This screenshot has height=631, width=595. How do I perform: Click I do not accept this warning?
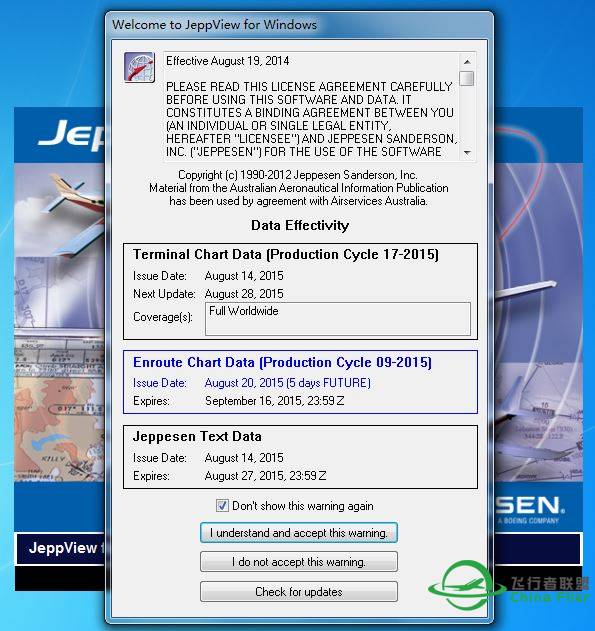[299, 561]
